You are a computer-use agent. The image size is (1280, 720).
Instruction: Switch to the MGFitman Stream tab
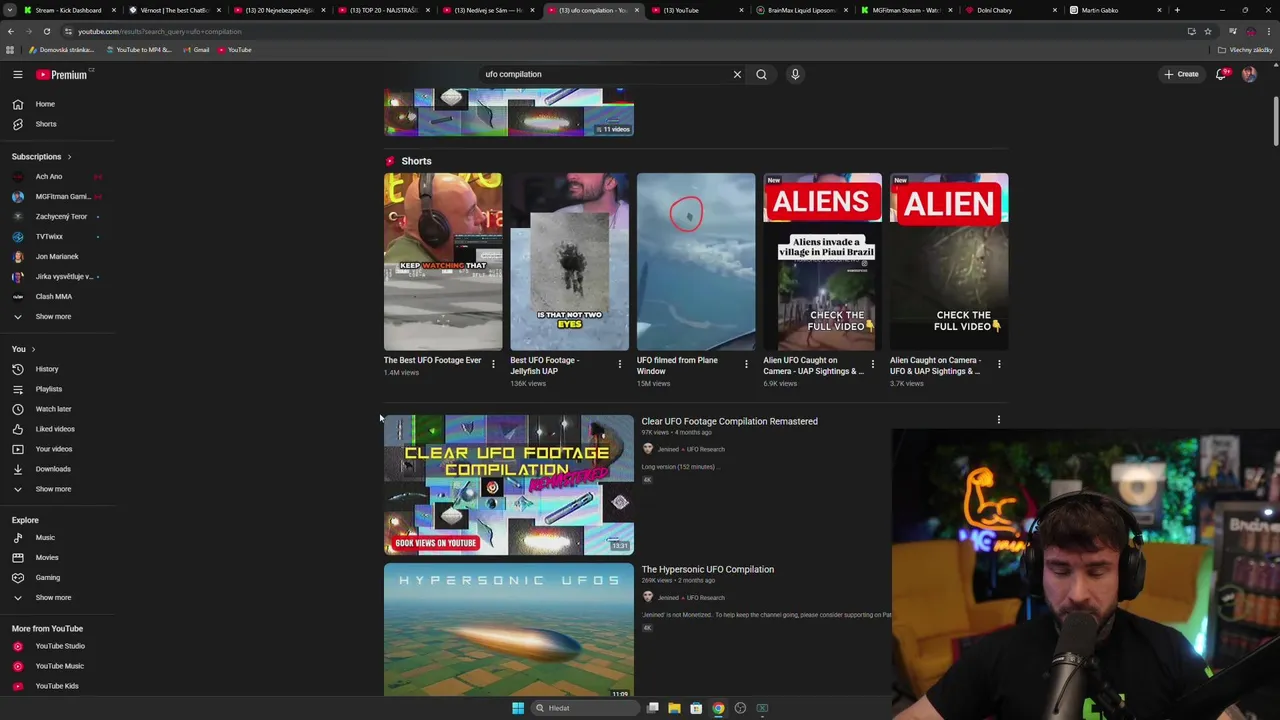(905, 10)
